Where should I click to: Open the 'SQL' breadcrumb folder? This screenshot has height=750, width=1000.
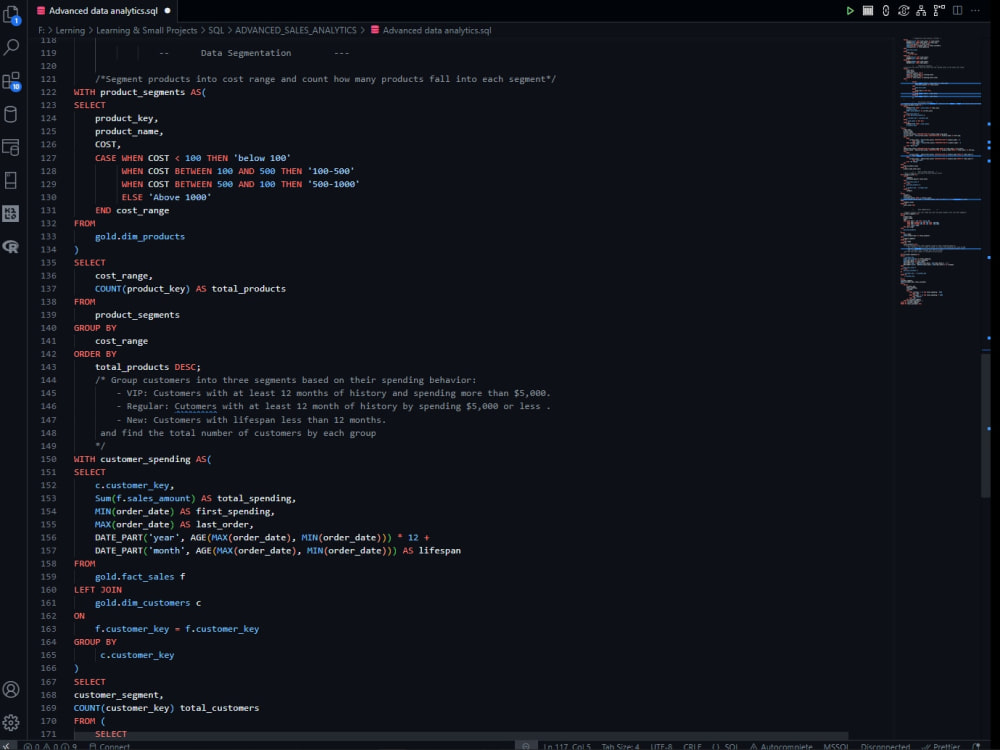pos(216,30)
